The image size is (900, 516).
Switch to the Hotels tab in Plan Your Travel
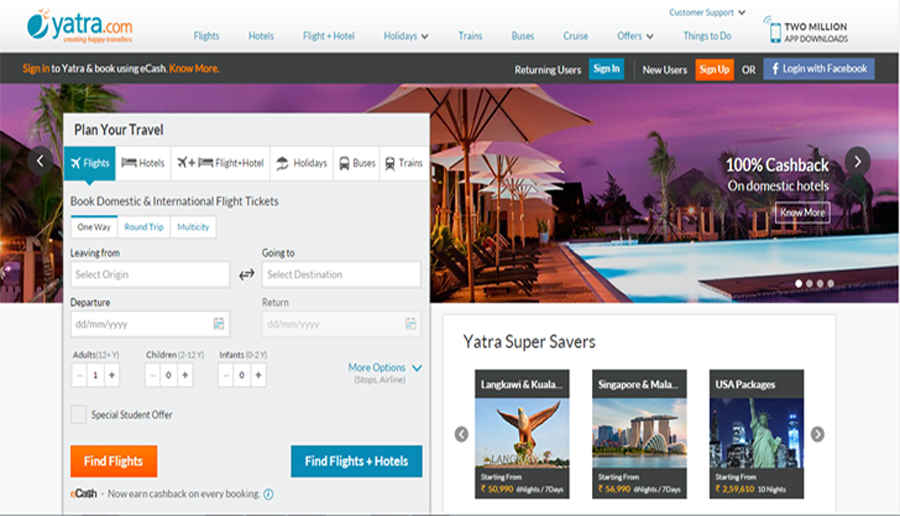click(x=143, y=163)
